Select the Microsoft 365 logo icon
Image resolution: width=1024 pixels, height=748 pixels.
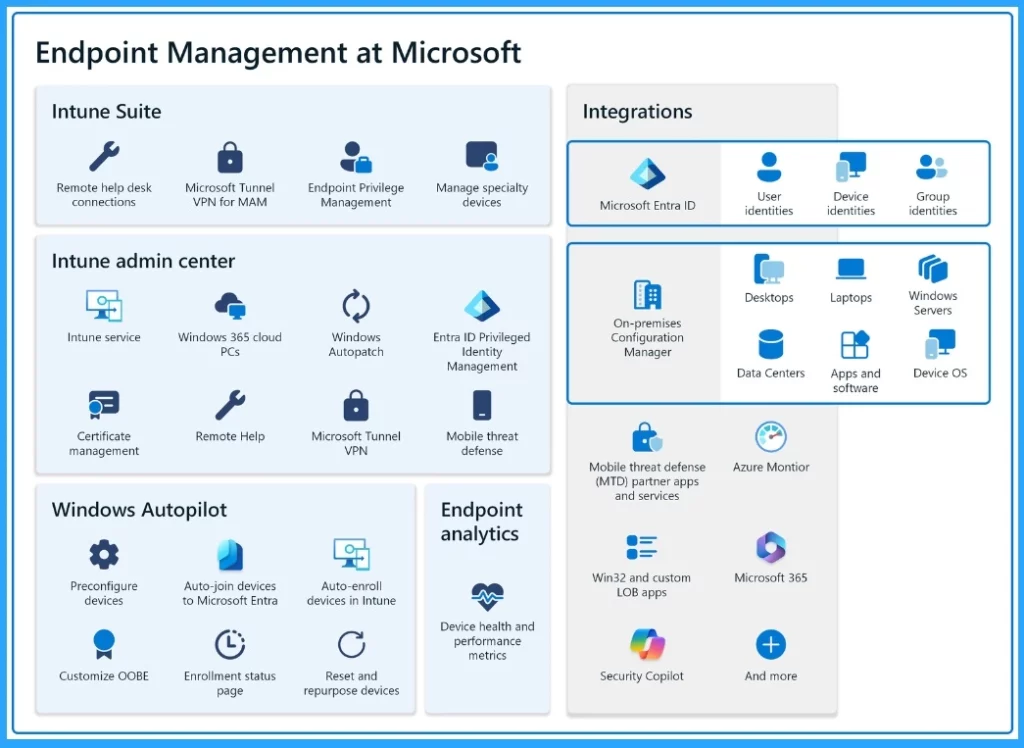click(x=771, y=547)
